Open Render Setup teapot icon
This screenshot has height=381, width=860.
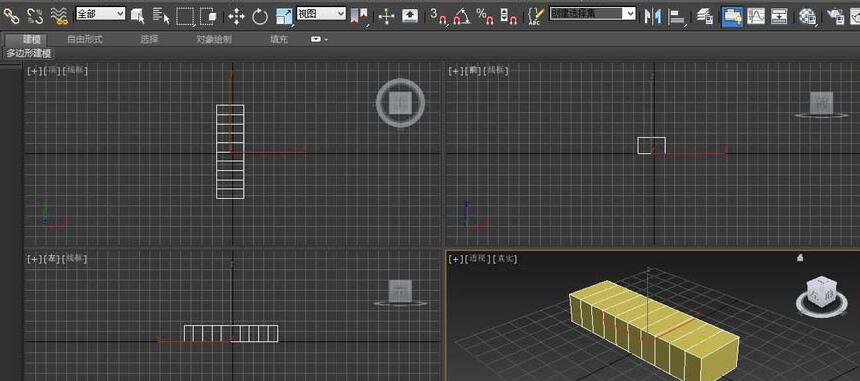835,17
